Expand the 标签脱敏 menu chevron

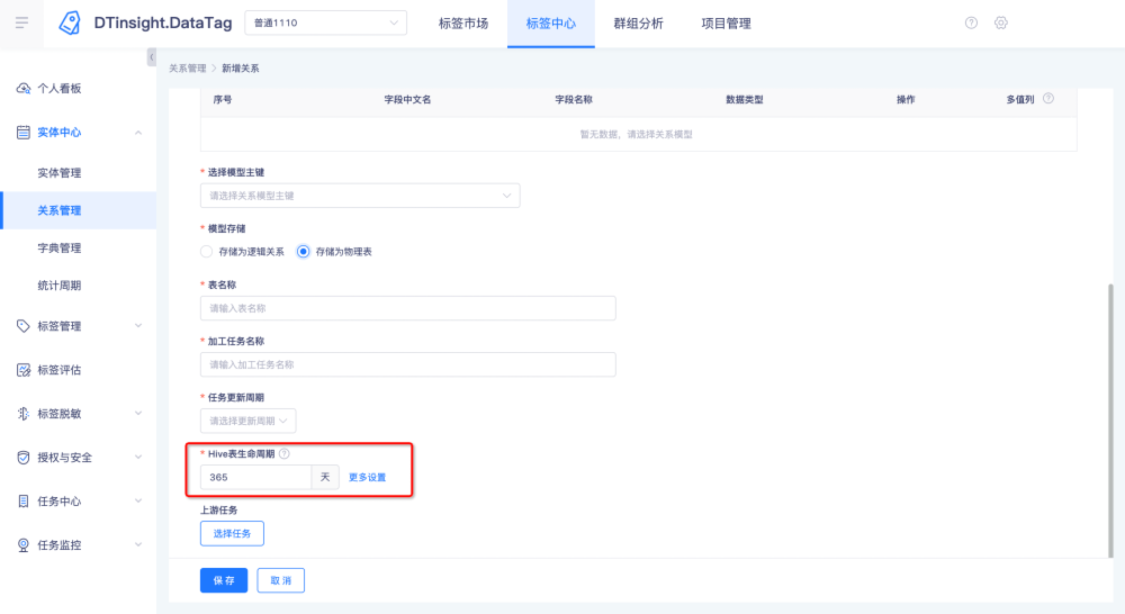(x=138, y=414)
